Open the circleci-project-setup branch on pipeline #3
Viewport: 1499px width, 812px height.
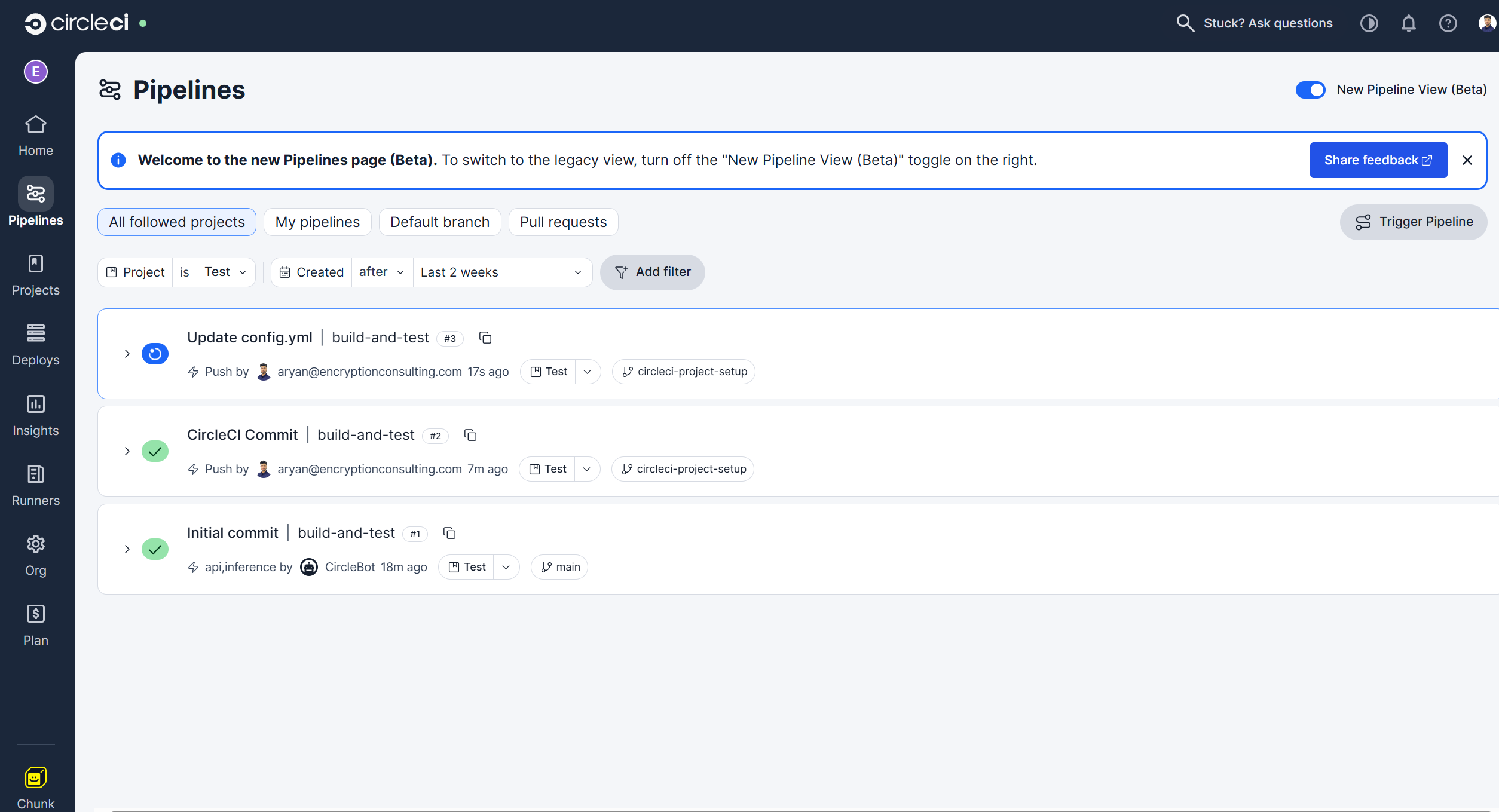(684, 372)
